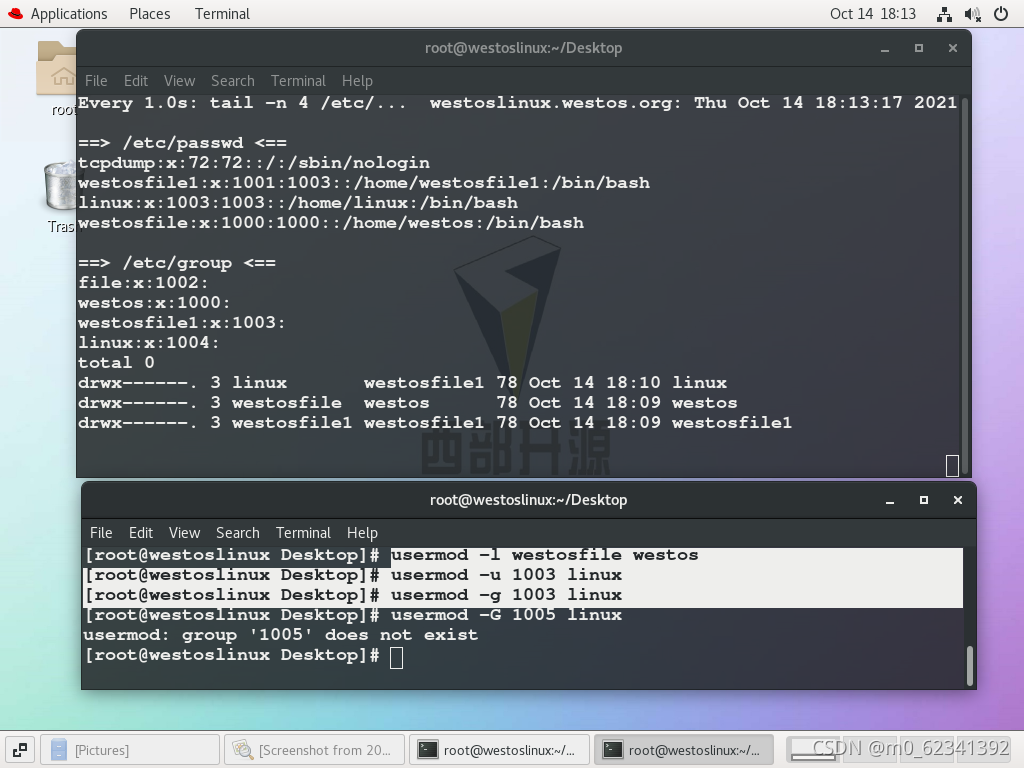The image size is (1024, 768).
Task: Open the File menu in the front terminal
Action: tap(101, 532)
